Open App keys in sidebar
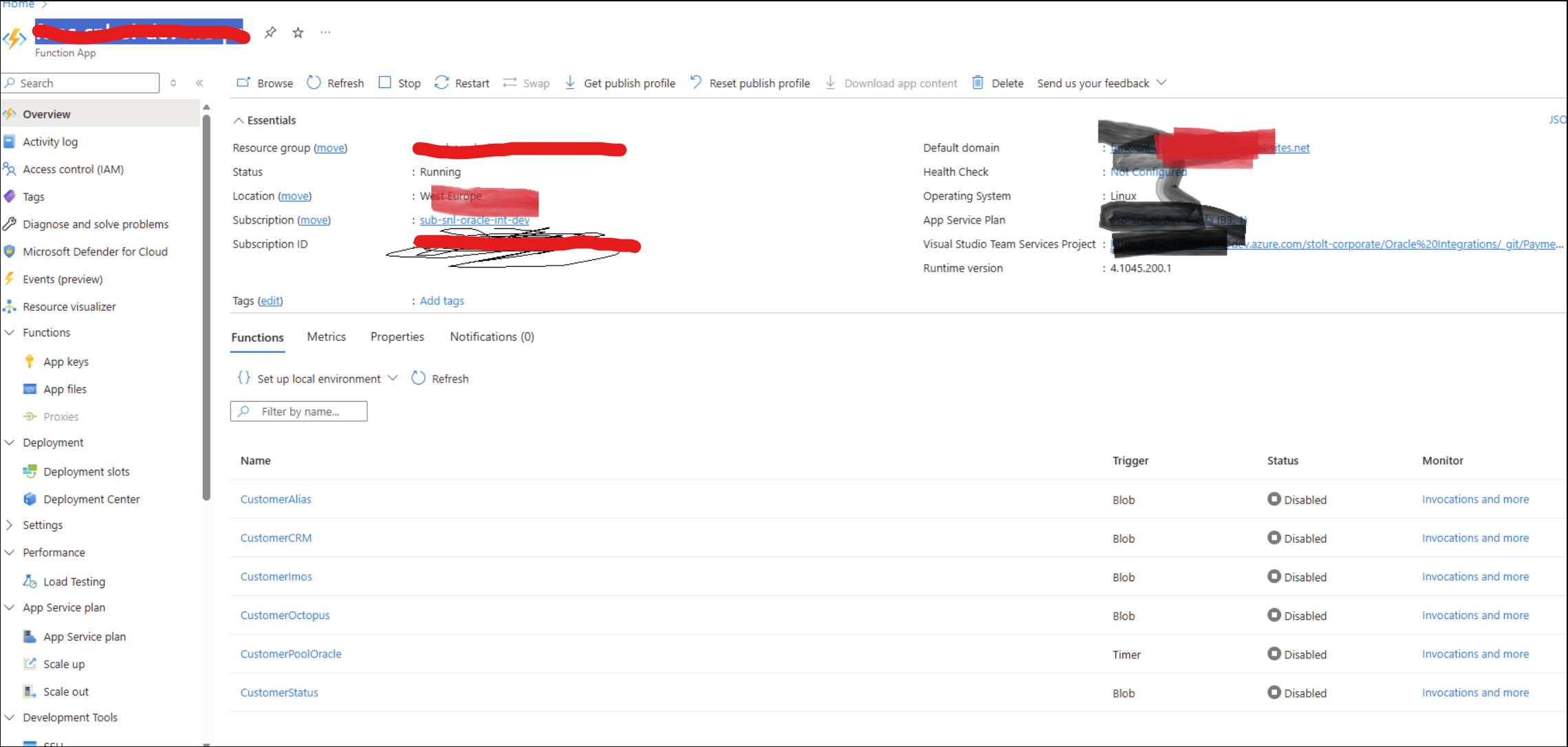The image size is (1568, 747). pyautogui.click(x=66, y=361)
